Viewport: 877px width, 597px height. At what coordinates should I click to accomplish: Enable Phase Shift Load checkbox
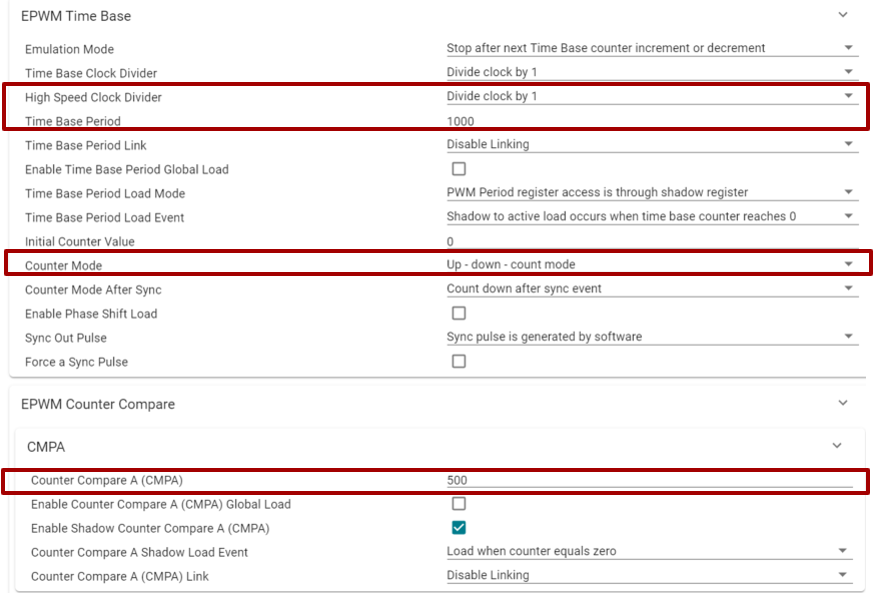click(x=459, y=313)
